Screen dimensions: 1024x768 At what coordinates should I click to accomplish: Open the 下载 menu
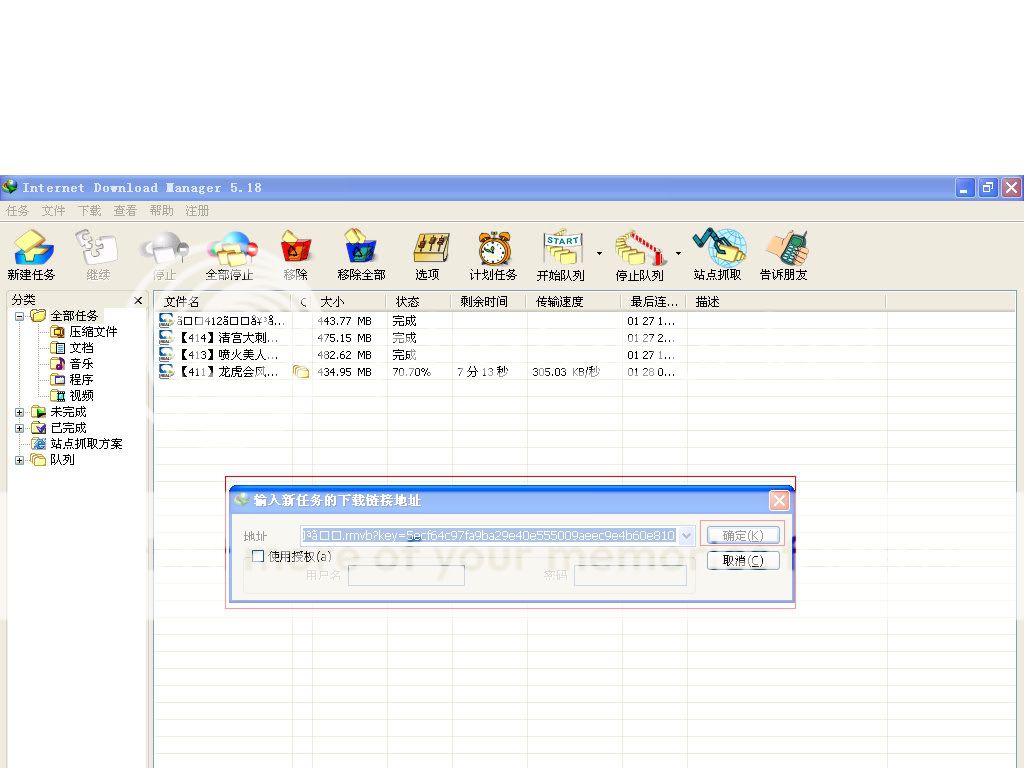pos(89,211)
